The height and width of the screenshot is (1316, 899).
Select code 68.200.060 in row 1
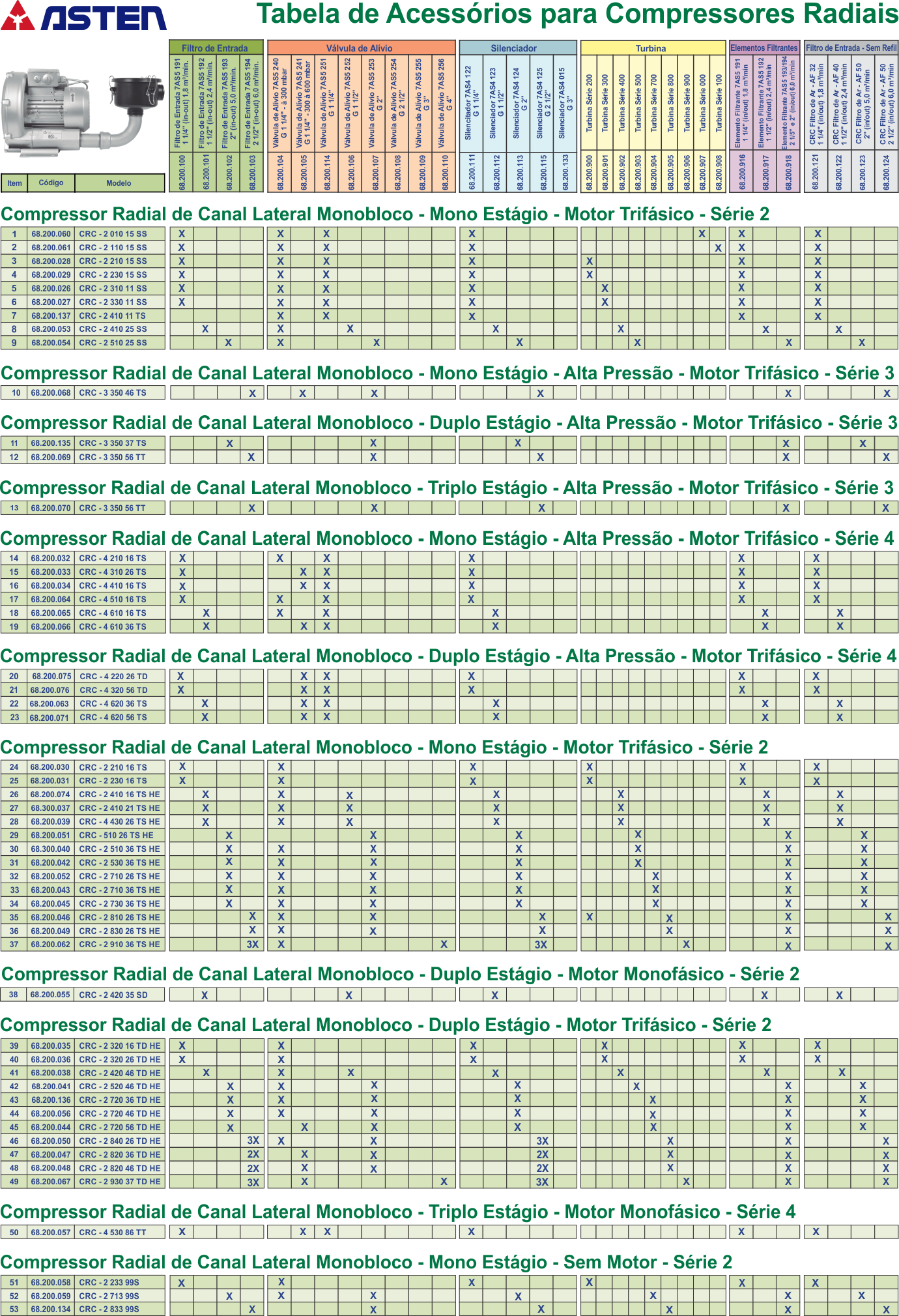pyautogui.click(x=51, y=233)
